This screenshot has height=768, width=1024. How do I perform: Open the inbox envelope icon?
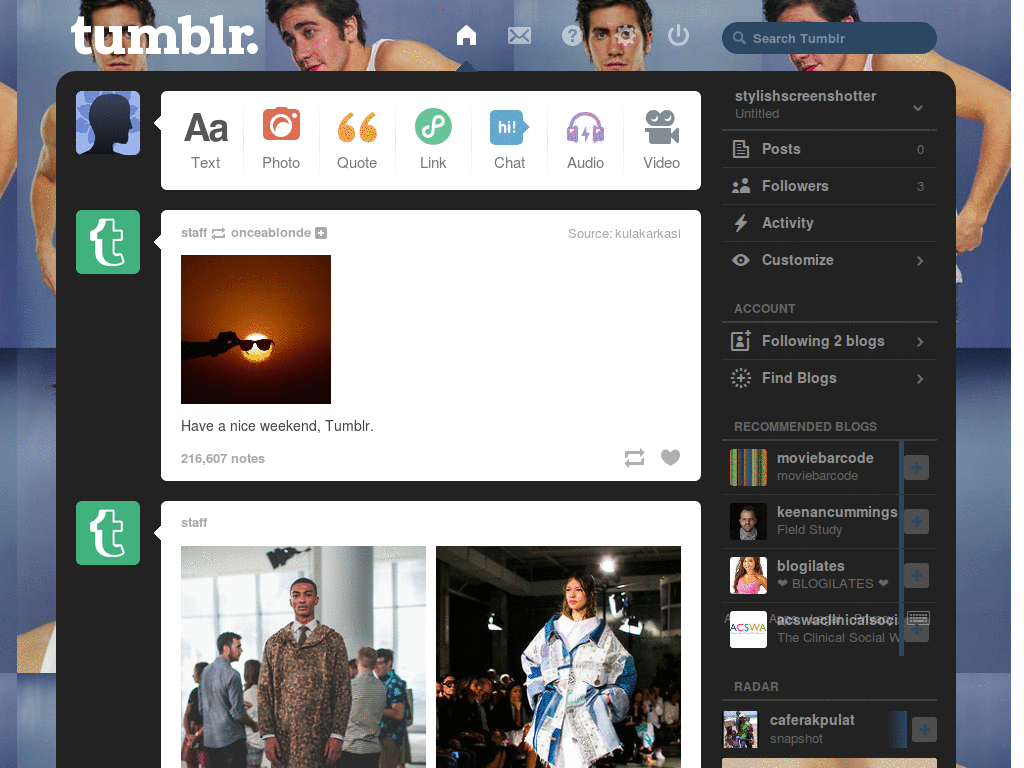tap(519, 35)
